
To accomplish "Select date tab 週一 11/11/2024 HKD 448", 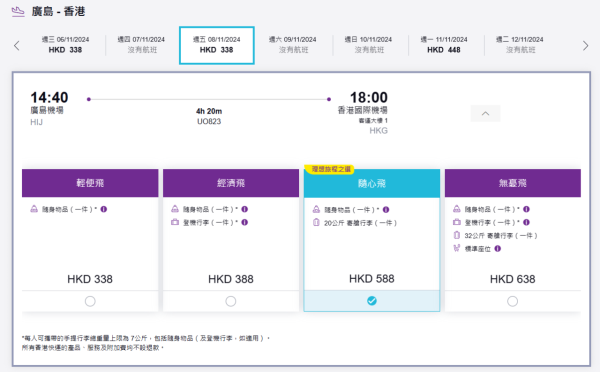I will pos(444,45).
